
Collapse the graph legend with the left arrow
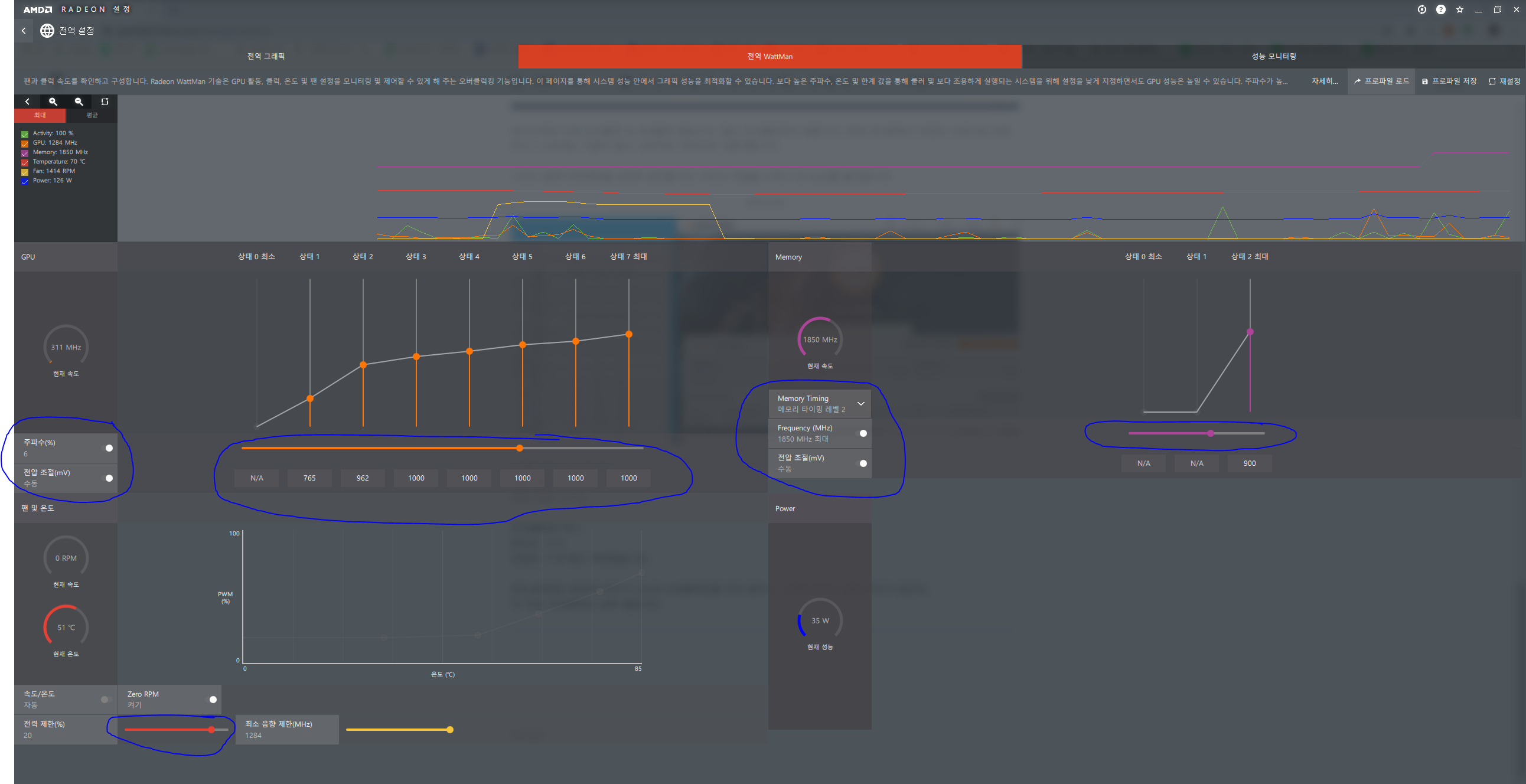point(27,102)
